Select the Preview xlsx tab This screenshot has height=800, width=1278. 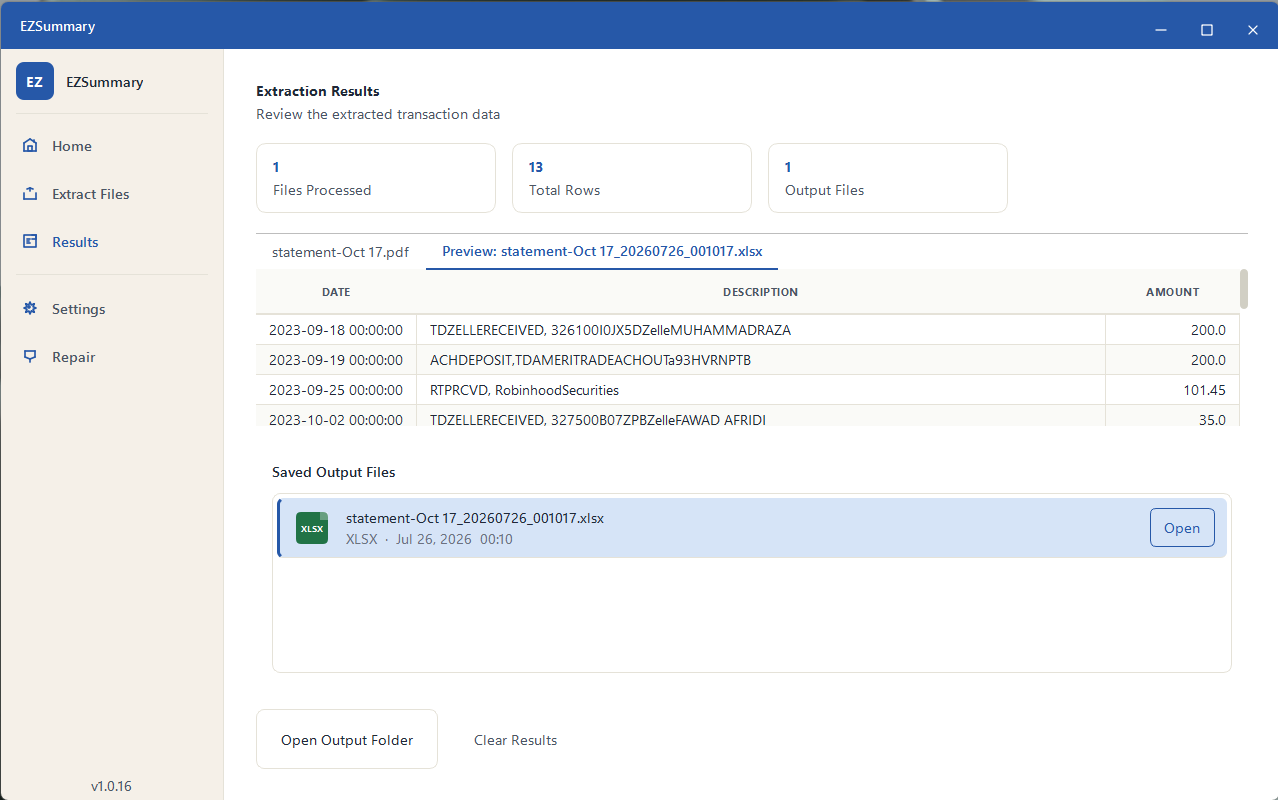602,252
